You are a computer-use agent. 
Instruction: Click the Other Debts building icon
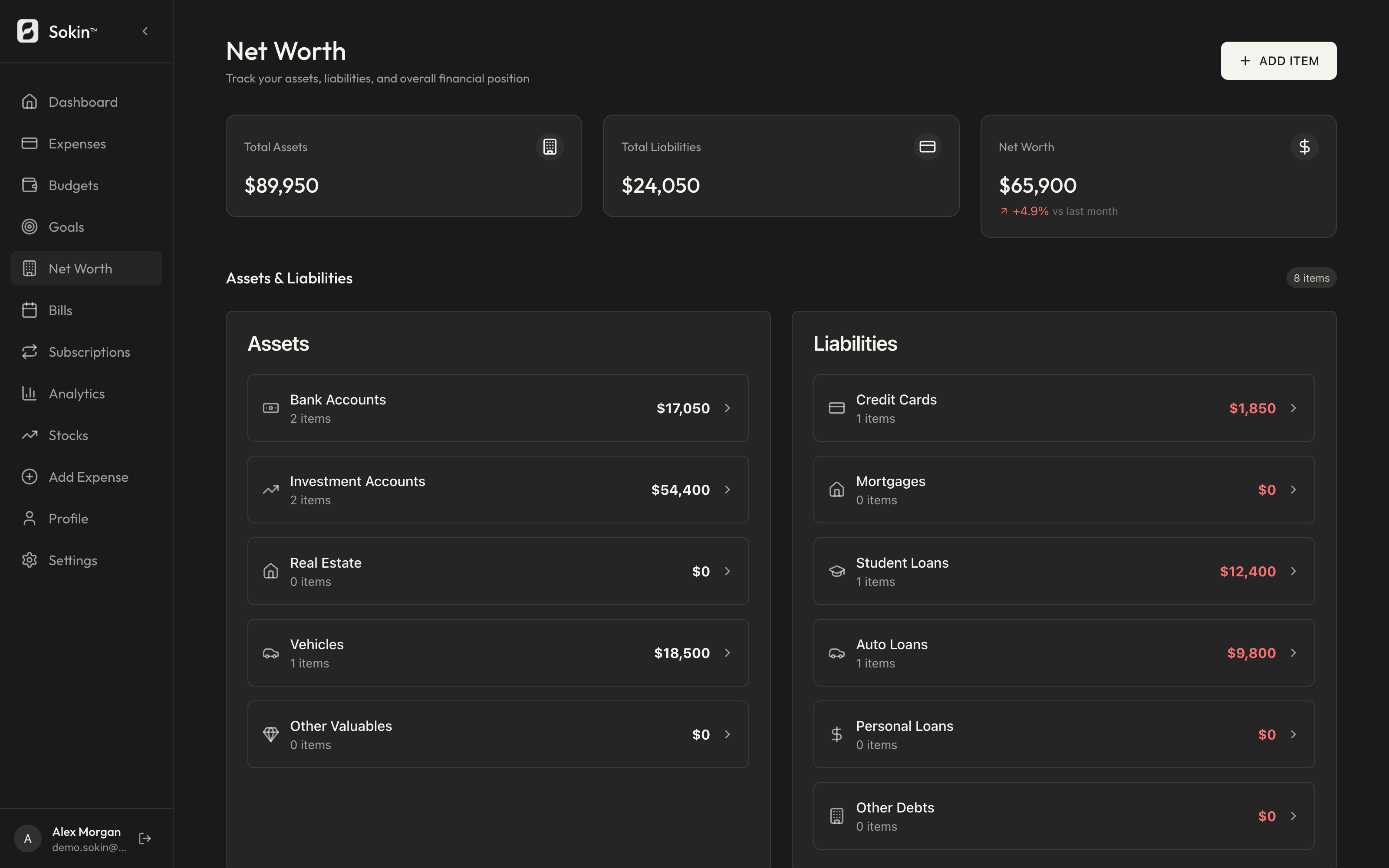(x=837, y=816)
